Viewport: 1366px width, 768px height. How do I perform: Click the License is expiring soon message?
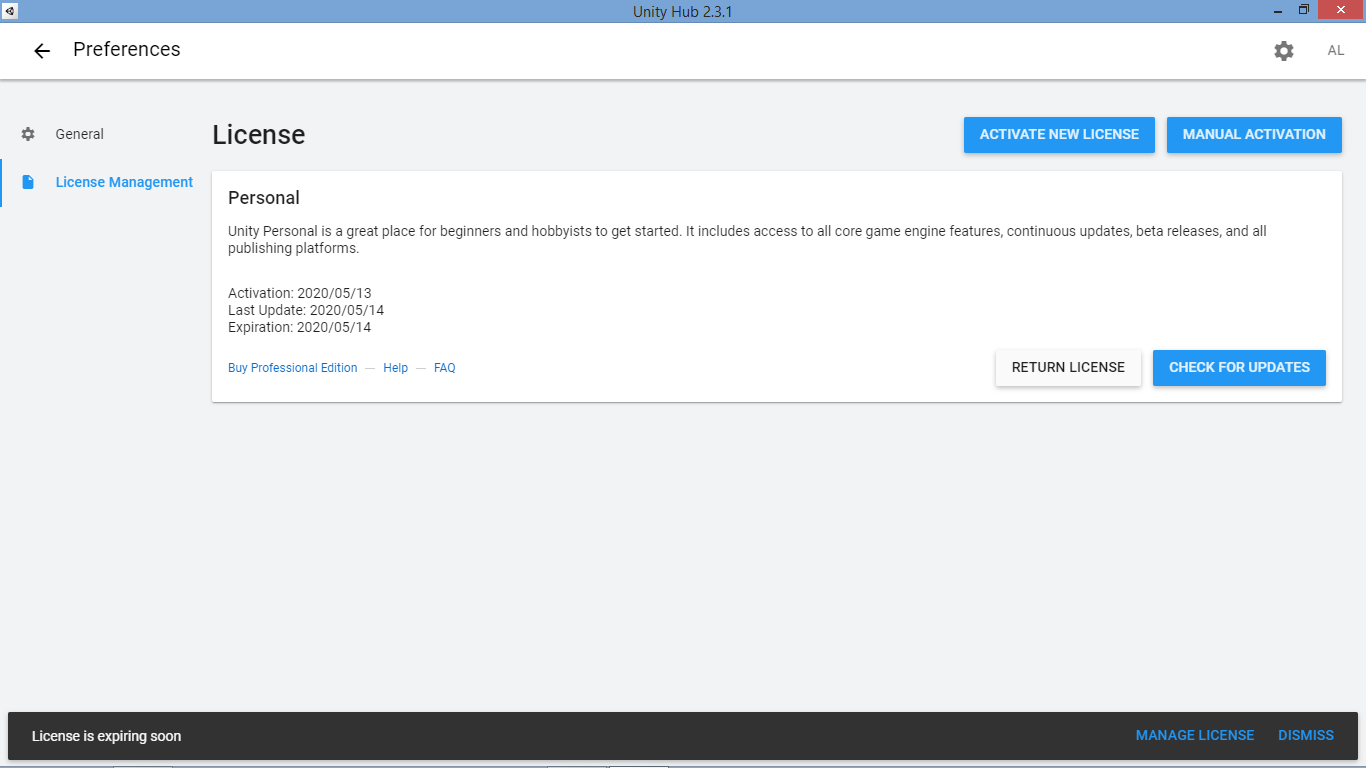click(x=106, y=736)
